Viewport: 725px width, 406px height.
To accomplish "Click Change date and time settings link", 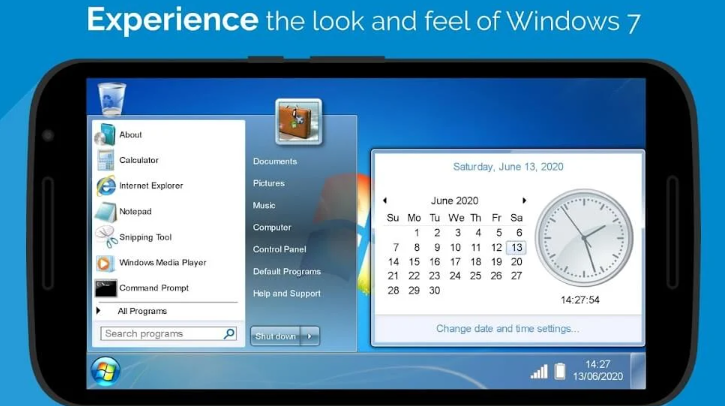I will [x=507, y=329].
